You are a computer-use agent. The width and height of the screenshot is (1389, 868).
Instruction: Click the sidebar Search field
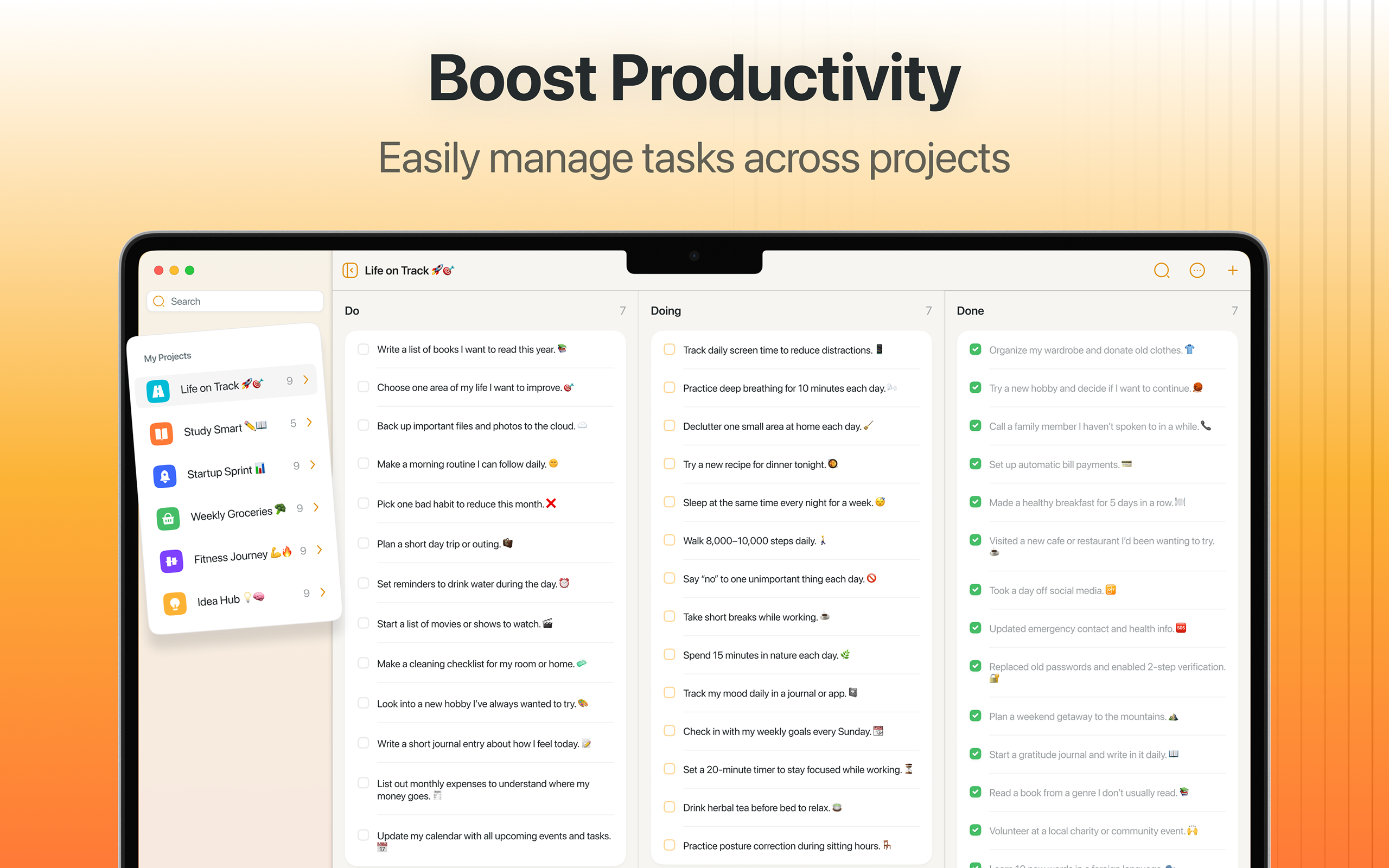click(x=235, y=302)
